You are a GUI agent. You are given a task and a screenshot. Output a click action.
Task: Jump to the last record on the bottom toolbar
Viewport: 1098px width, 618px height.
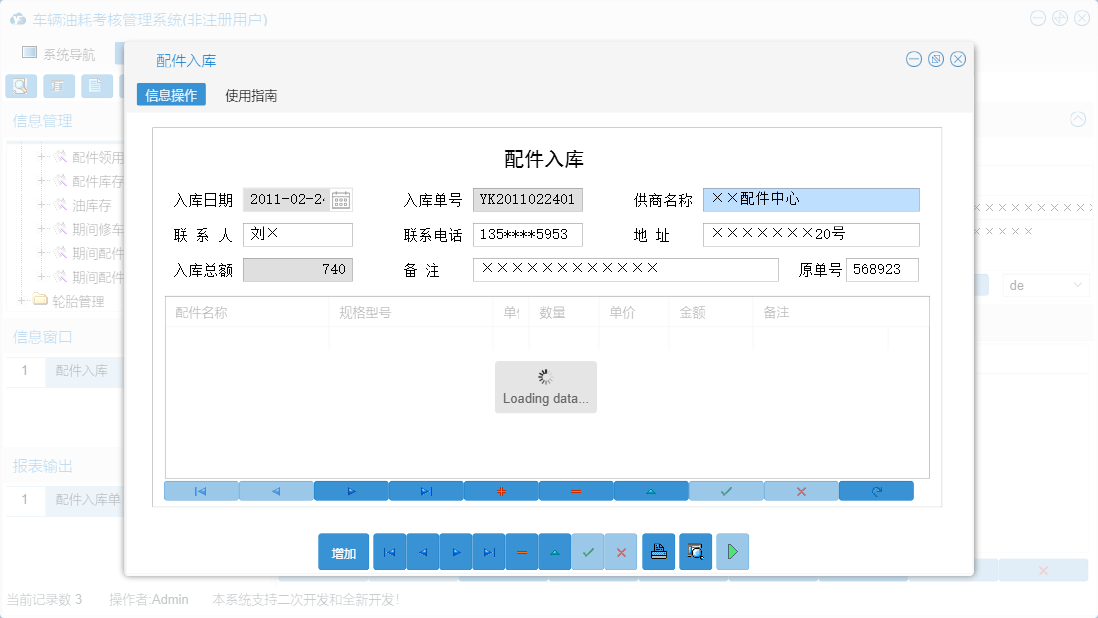coord(488,551)
